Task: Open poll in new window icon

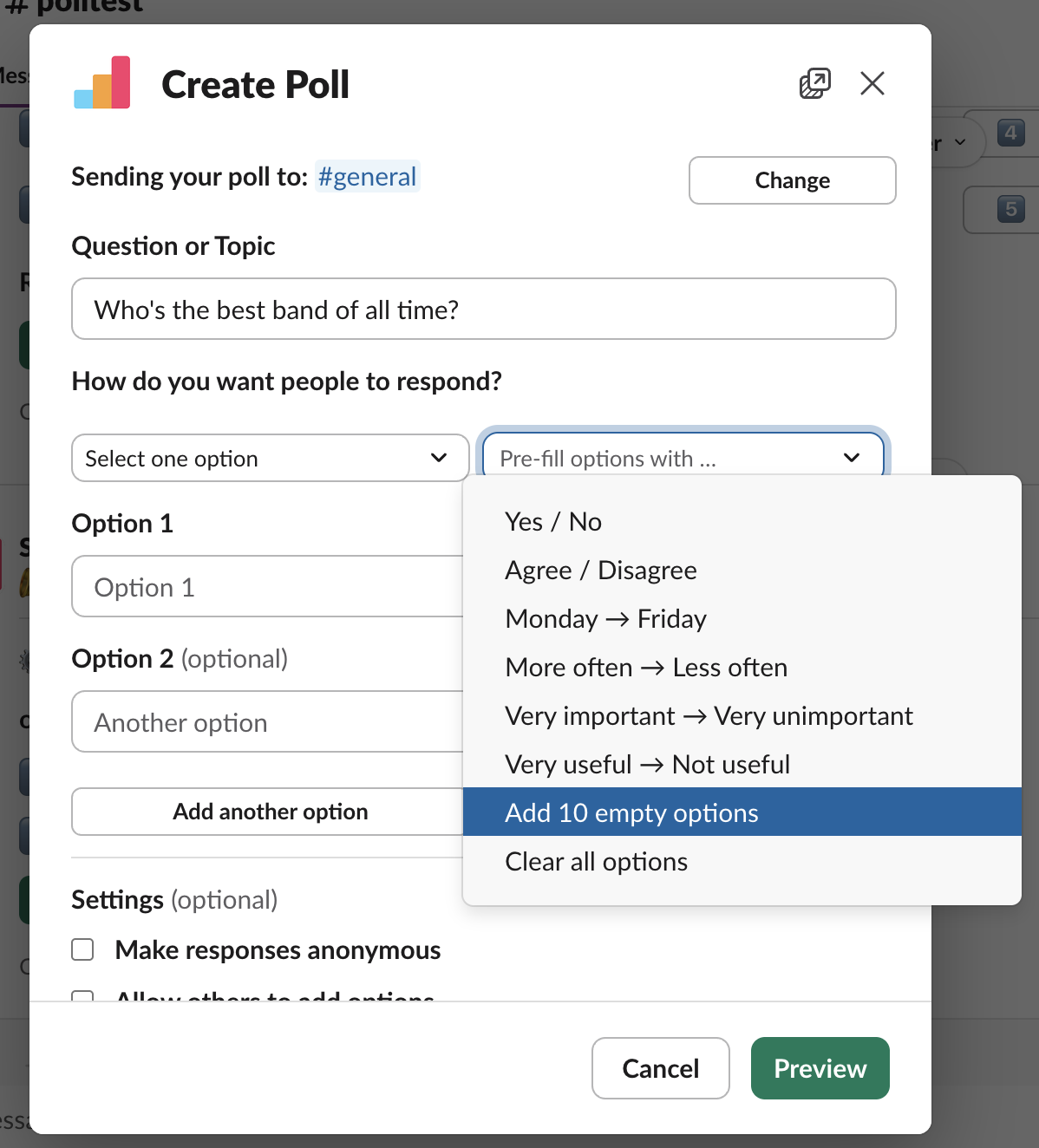Action: point(814,83)
